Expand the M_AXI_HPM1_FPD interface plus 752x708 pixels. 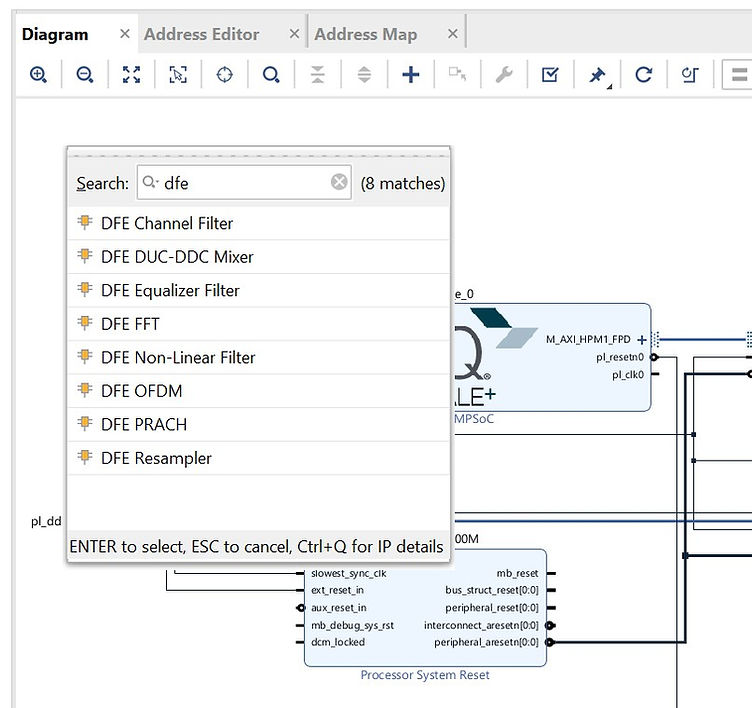click(x=642, y=340)
